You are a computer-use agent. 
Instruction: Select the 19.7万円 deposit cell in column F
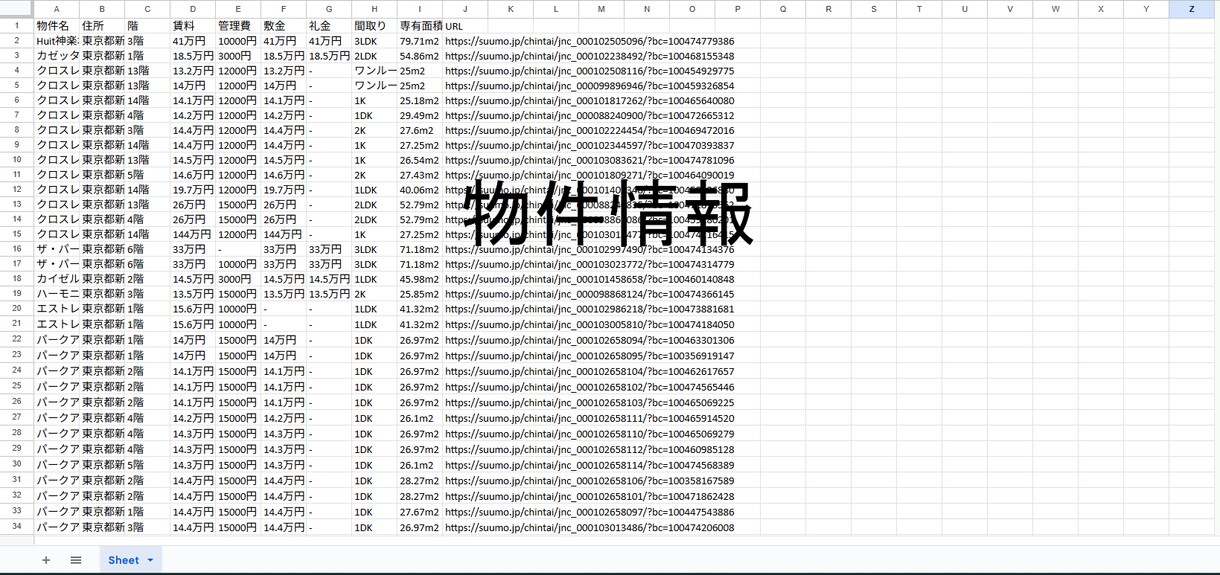283,189
